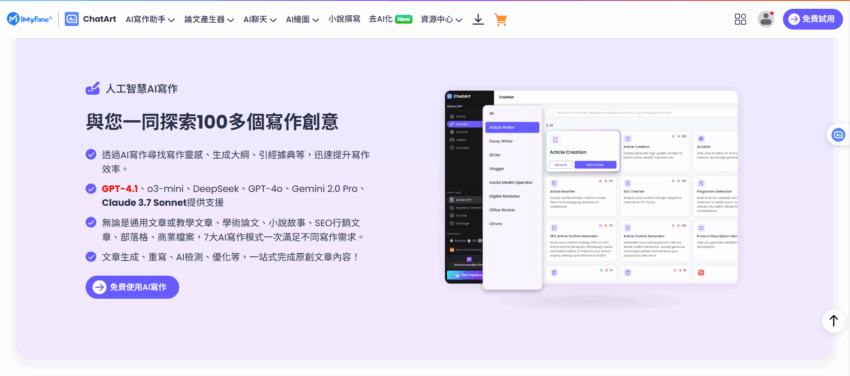Screen dimensions: 850x376
Task: Click the SEO Article button in preview
Action: pyautogui.click(x=595, y=165)
